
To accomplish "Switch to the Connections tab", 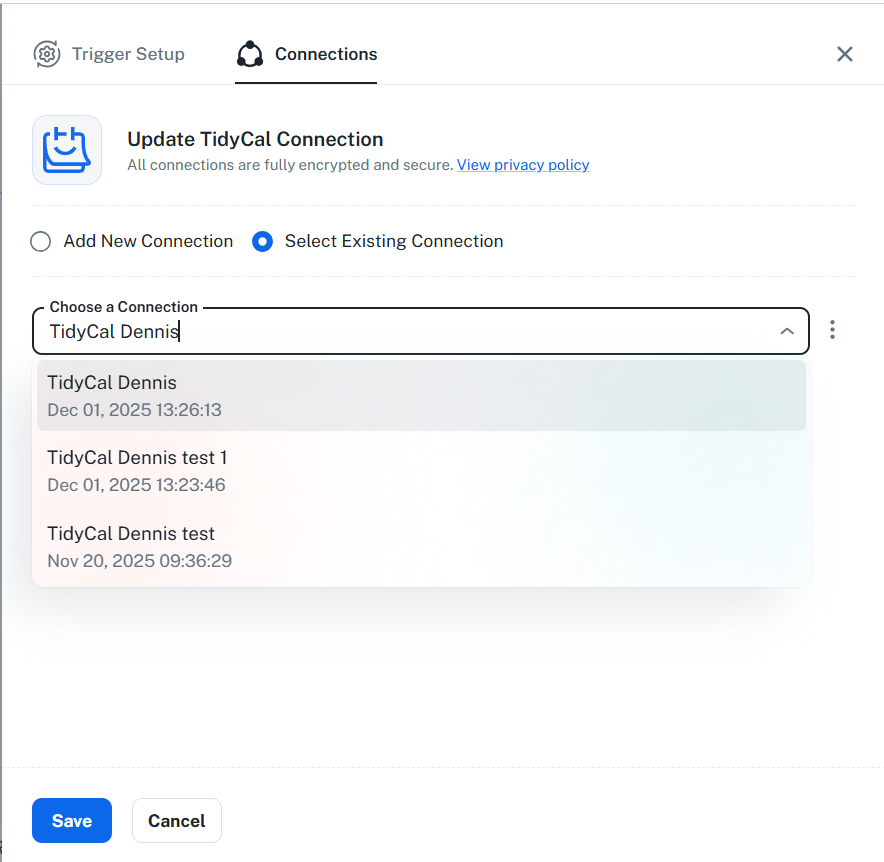I will 306,54.
